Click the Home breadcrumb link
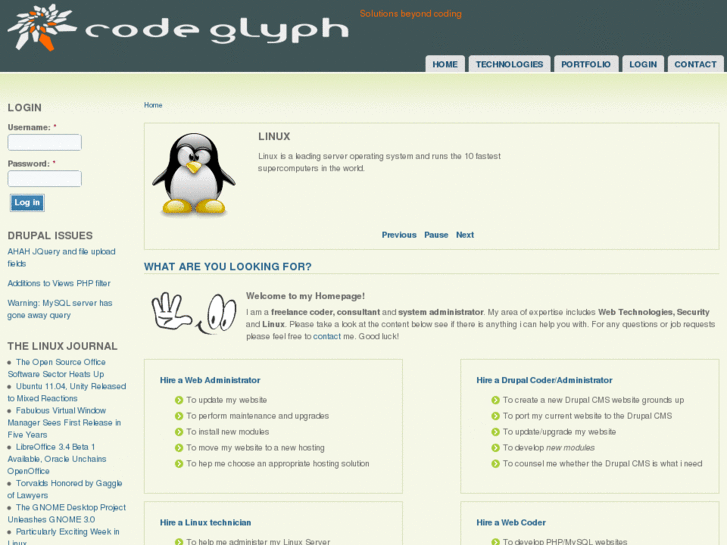Screen dimensions: 727x545 click(153, 105)
